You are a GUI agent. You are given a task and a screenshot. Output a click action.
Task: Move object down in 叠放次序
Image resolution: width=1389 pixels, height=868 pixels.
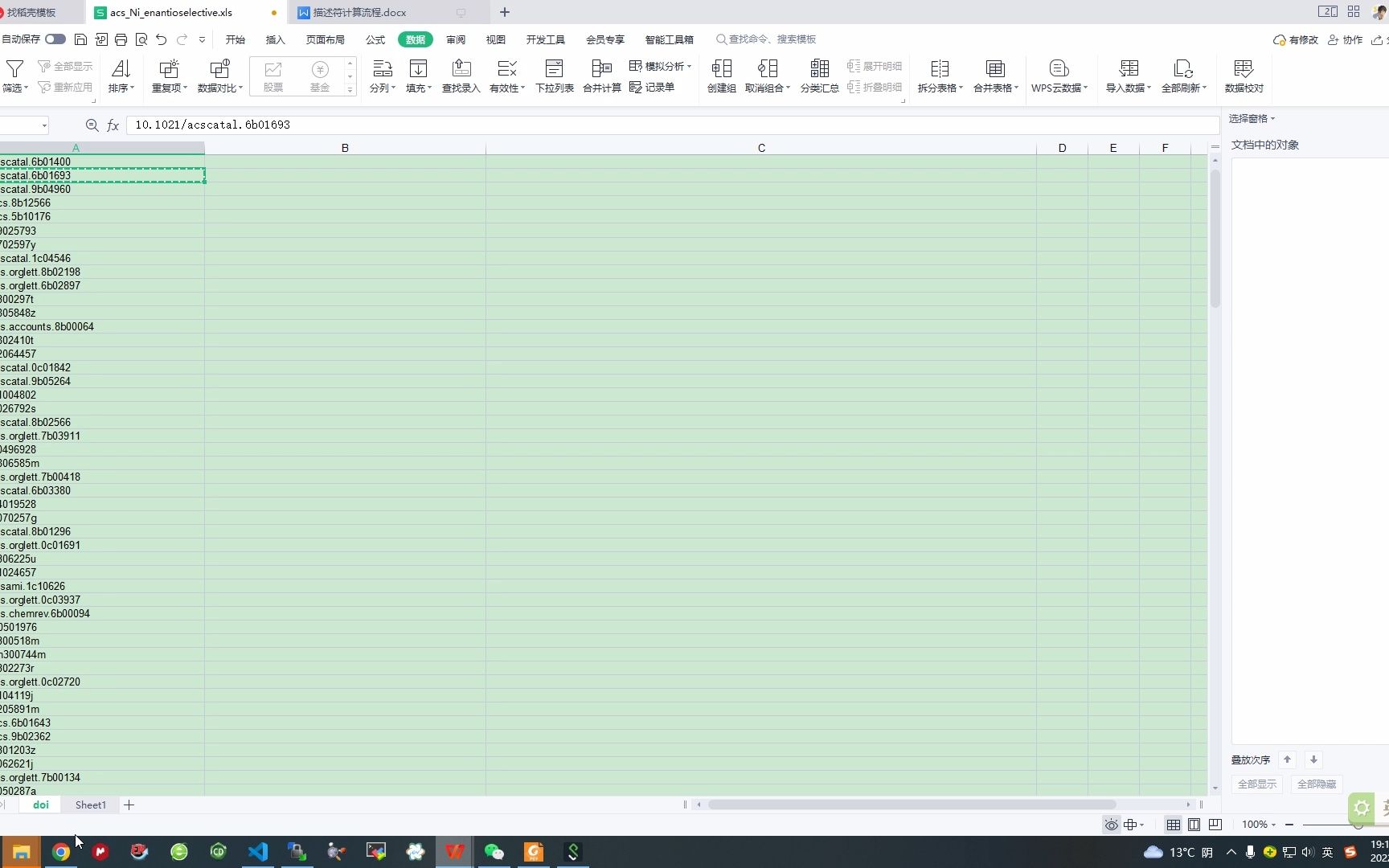(x=1313, y=759)
